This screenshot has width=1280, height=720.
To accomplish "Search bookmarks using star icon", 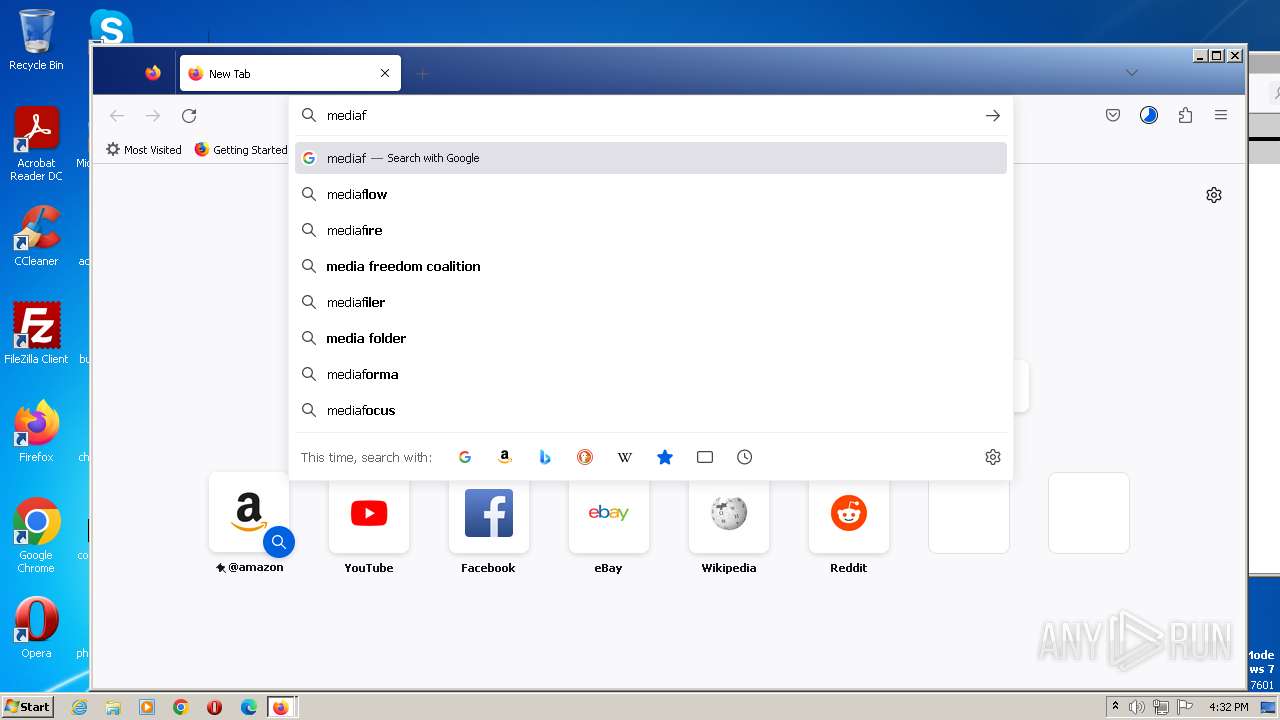I will click(x=665, y=457).
